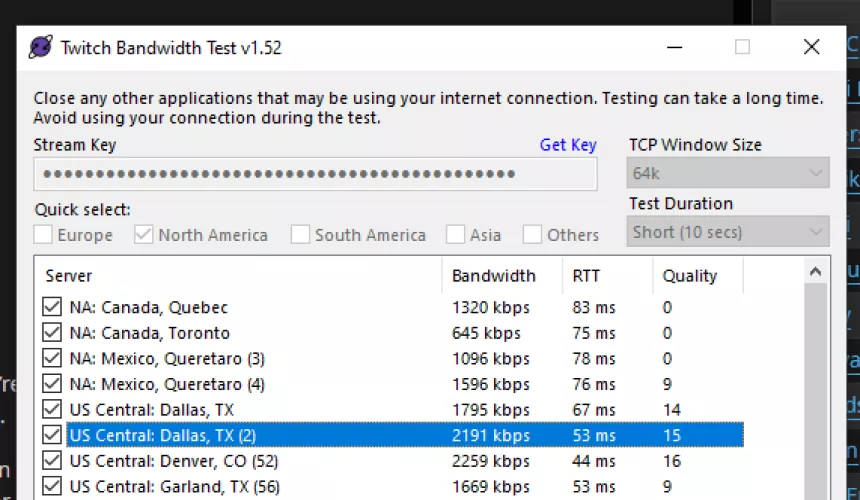Image resolution: width=860 pixels, height=500 pixels.
Task: Uncheck the NA: Canada, Toronto server
Action: tap(52, 333)
